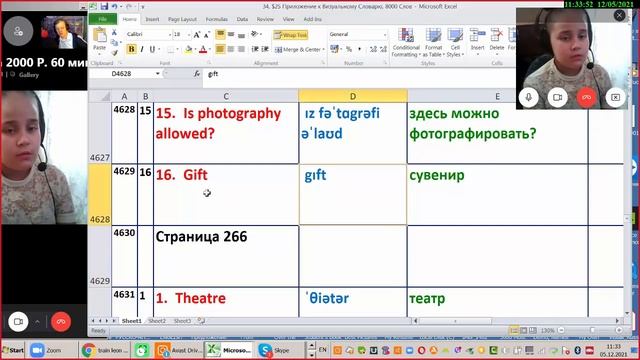This screenshot has width=640, height=360.
Task: Click the fx Insert Function icon
Action: pos(197,74)
